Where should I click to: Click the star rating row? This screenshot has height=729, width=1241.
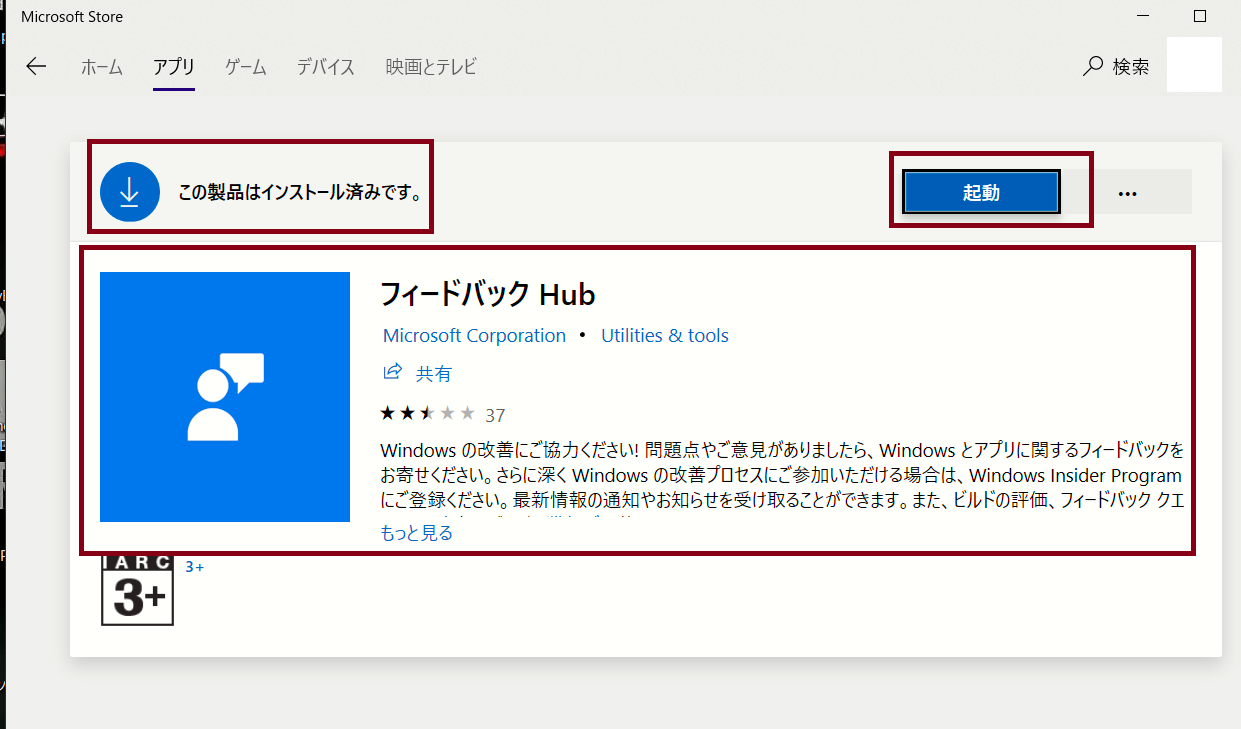pos(427,413)
